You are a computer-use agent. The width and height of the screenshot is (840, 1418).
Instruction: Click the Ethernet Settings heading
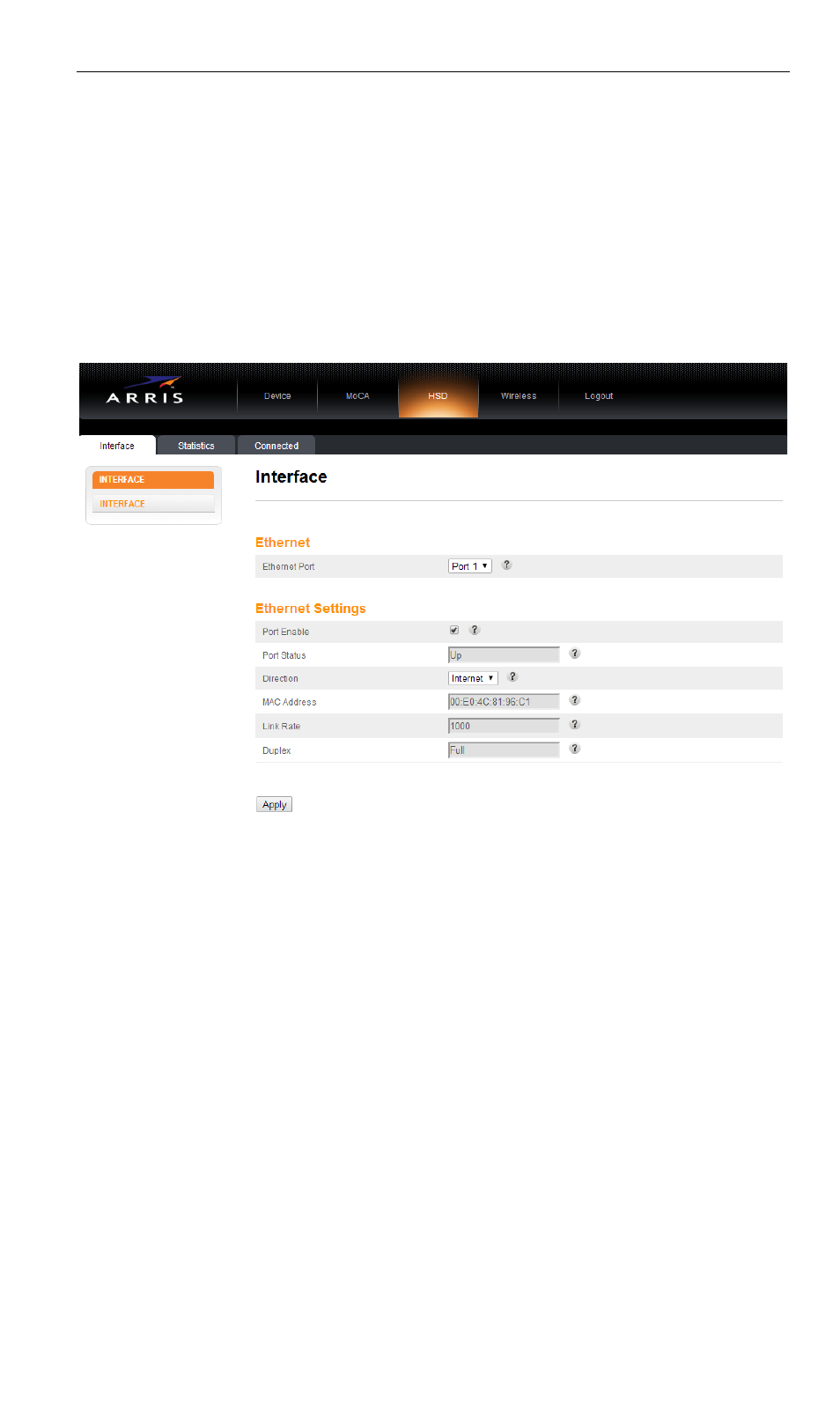click(310, 609)
